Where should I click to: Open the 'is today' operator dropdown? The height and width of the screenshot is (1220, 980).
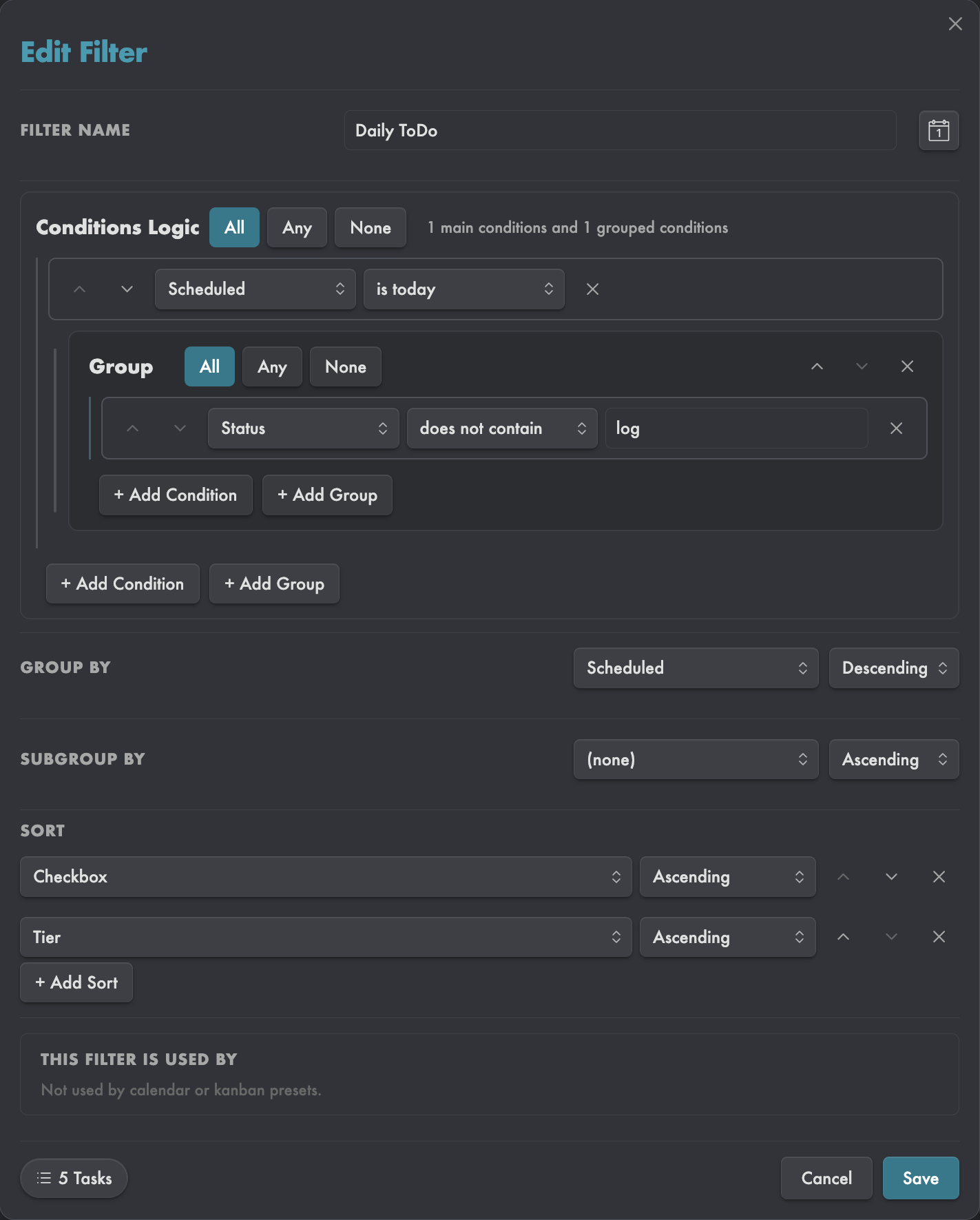pos(464,289)
